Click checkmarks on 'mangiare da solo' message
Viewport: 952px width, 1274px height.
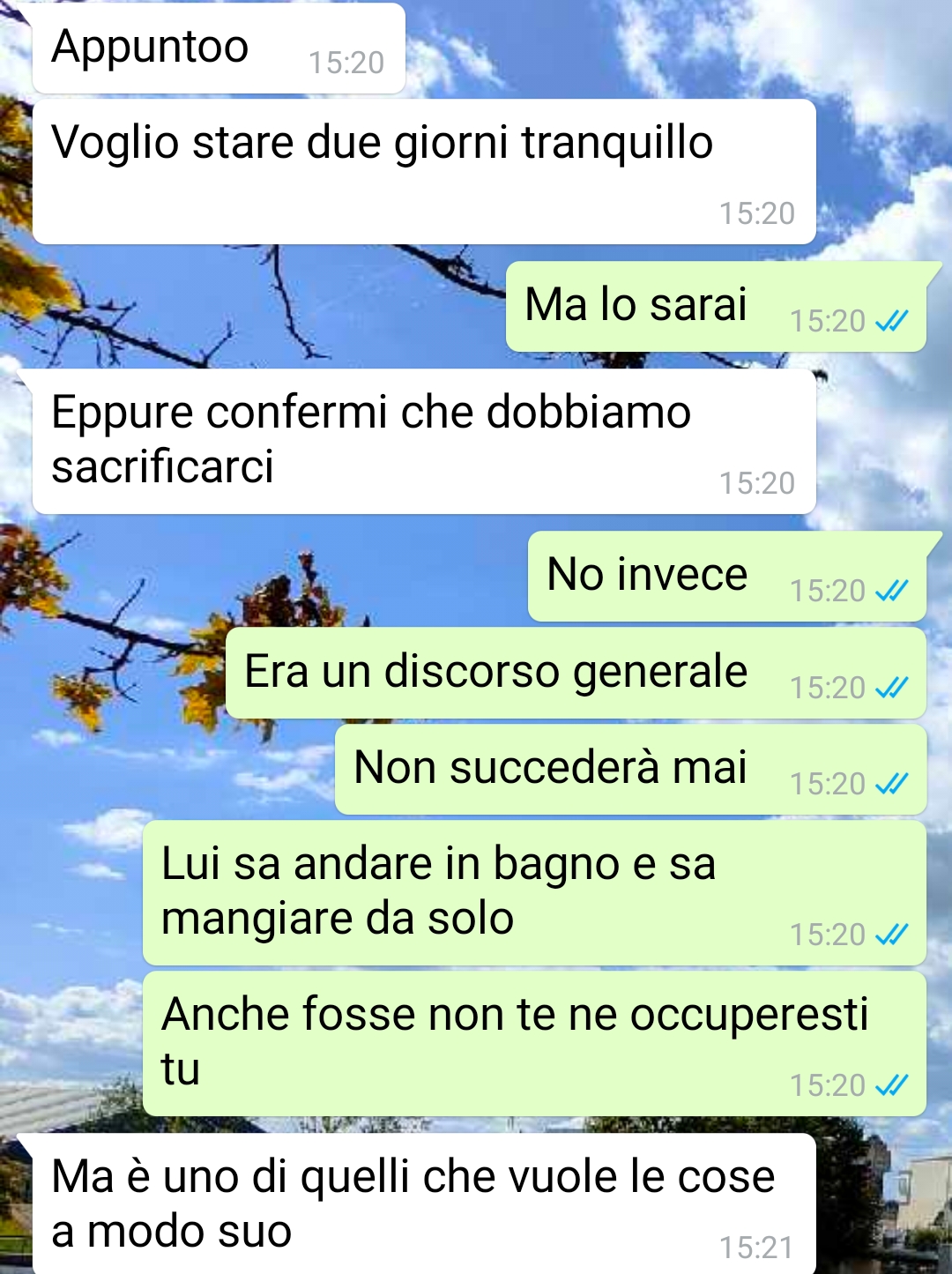891,935
